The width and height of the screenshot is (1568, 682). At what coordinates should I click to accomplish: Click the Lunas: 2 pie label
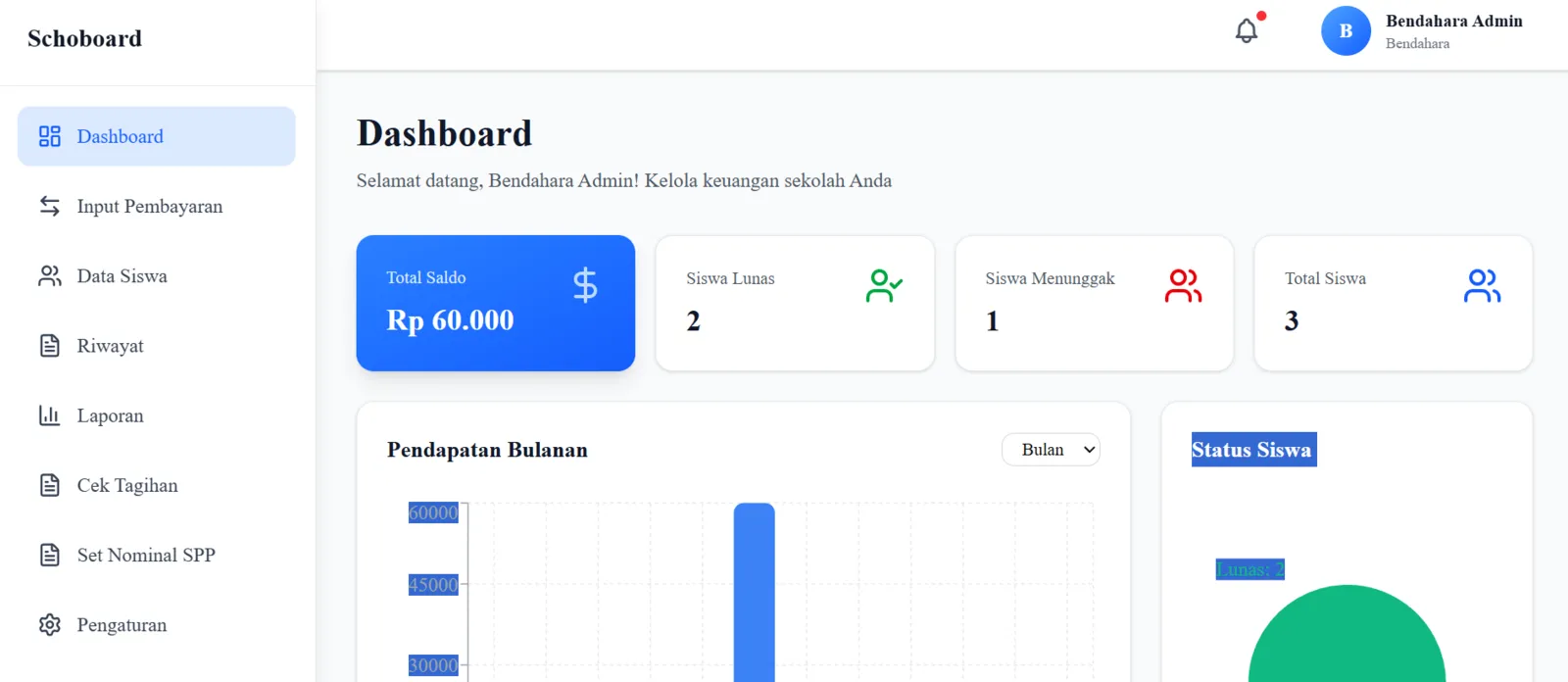[1249, 569]
